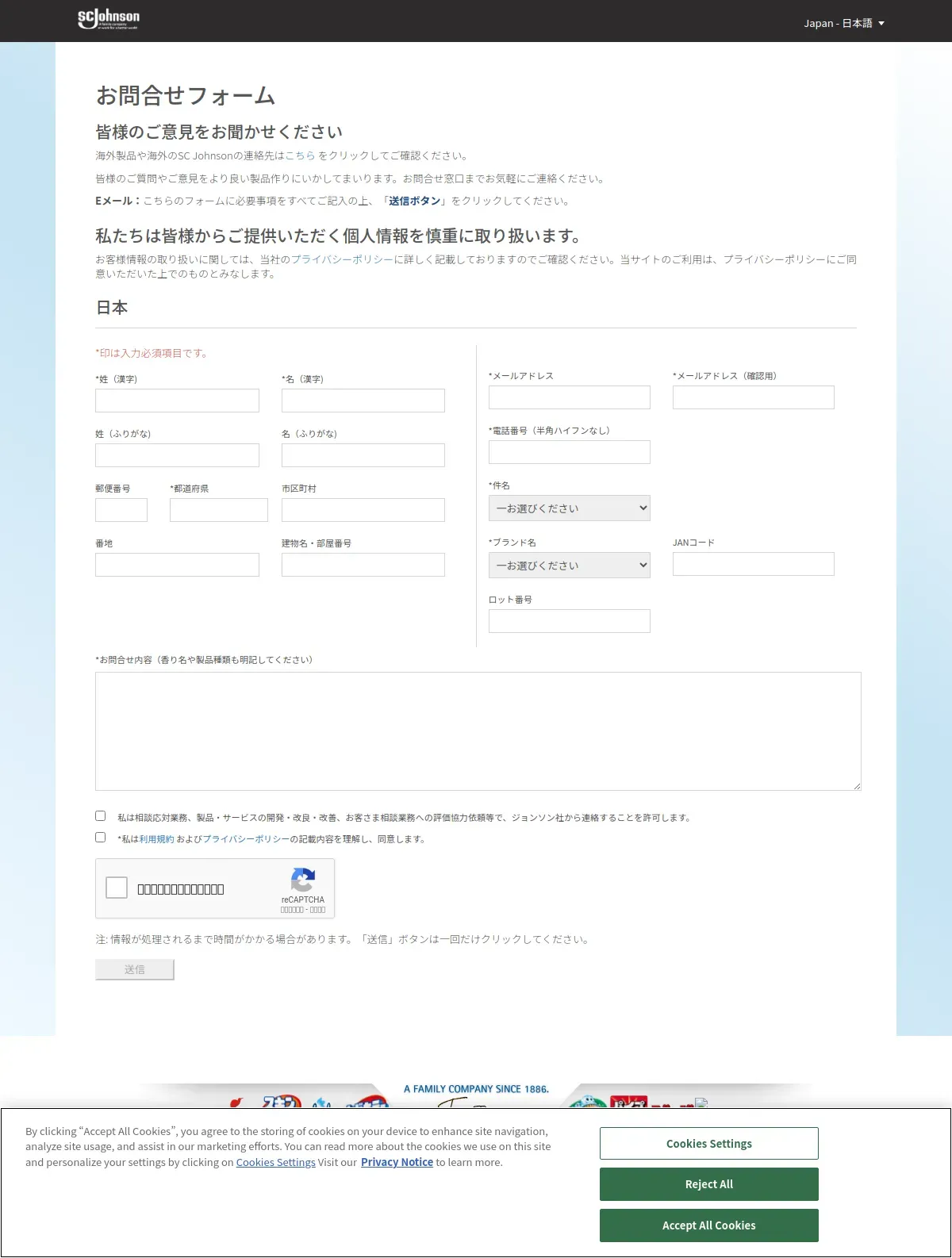Focus the 姓（ふりがな） input field

coord(177,455)
